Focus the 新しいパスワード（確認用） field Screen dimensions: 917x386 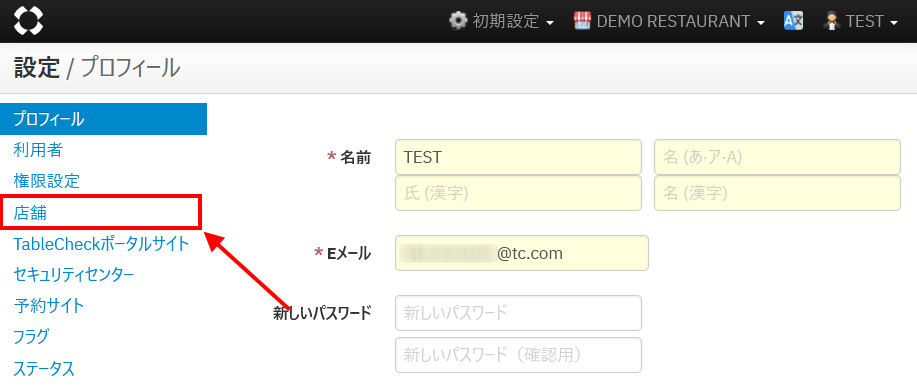point(519,355)
